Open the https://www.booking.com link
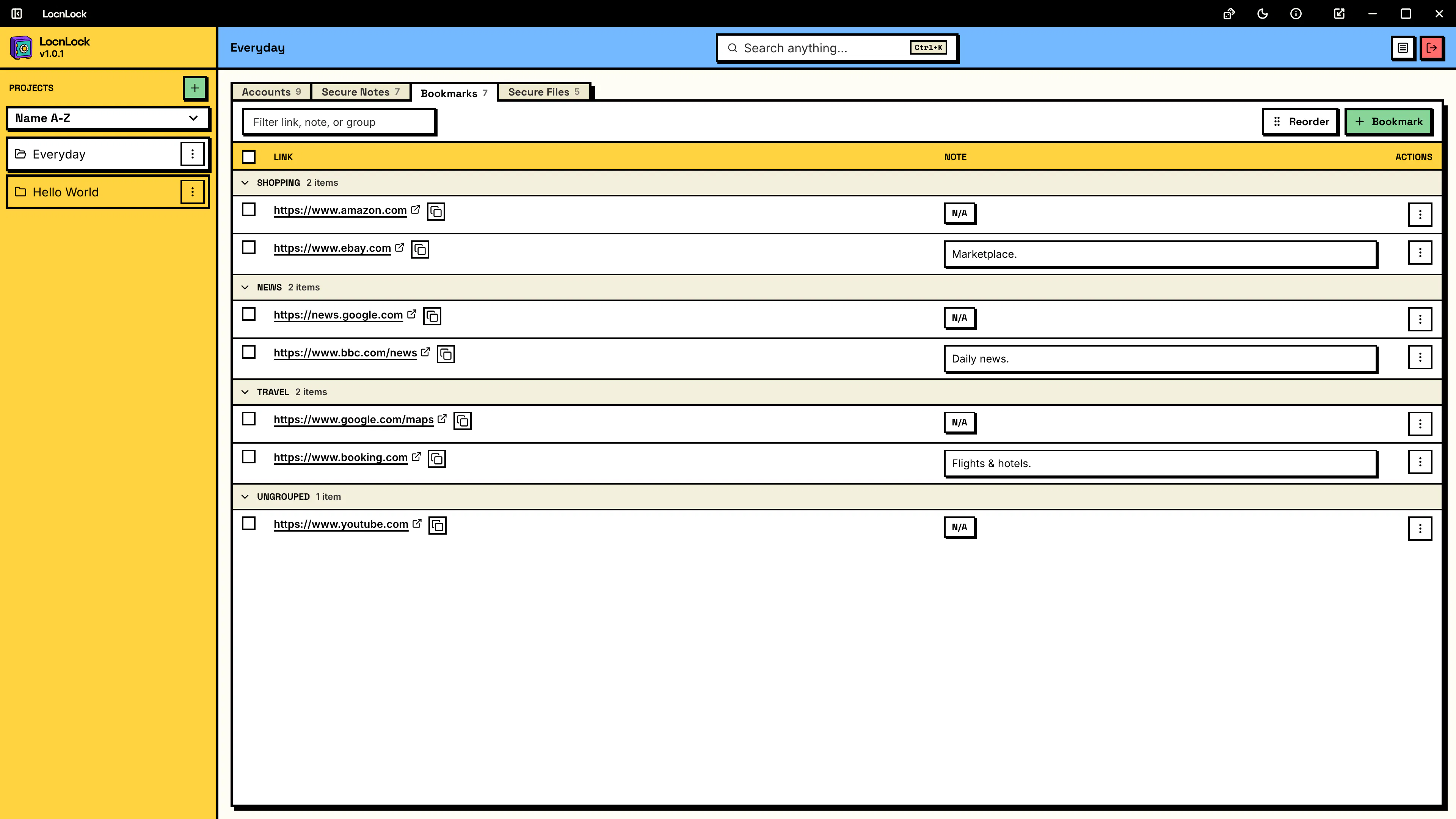The width and height of the screenshot is (1456, 819). tap(341, 457)
